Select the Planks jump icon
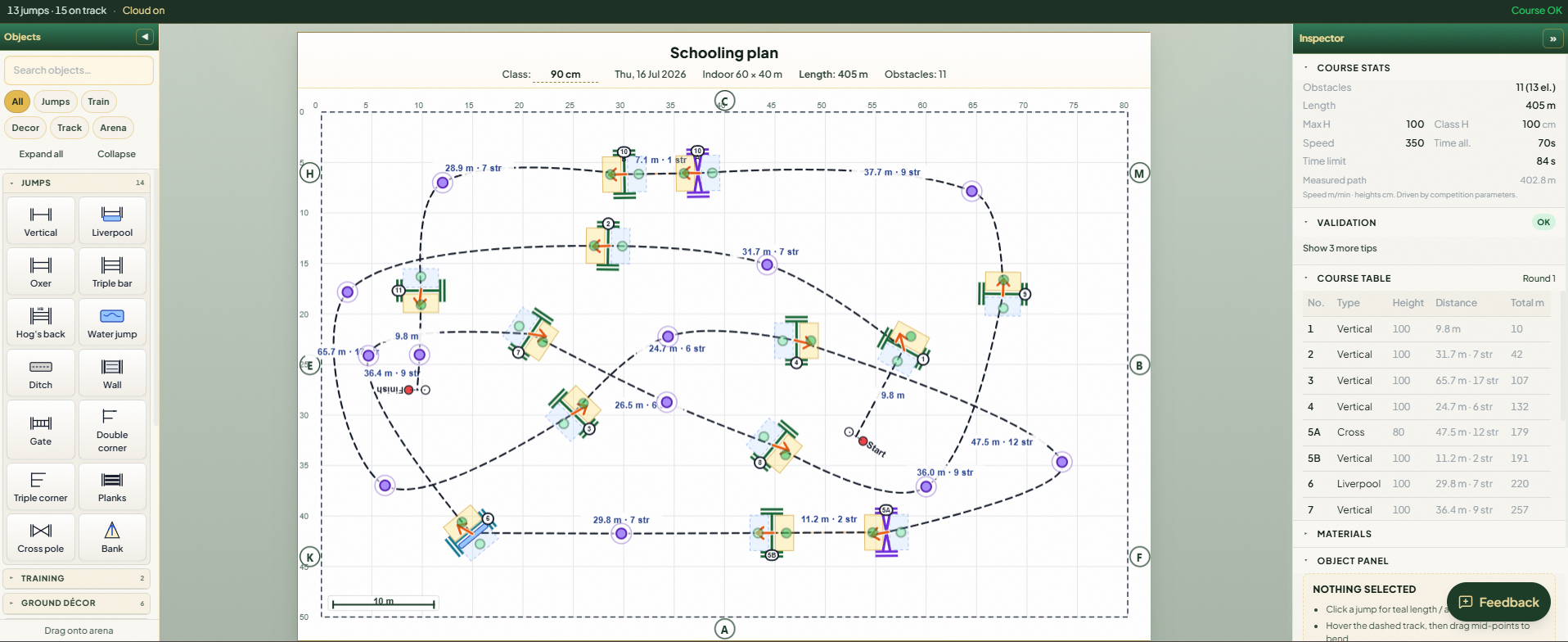1568x642 pixels. (112, 486)
